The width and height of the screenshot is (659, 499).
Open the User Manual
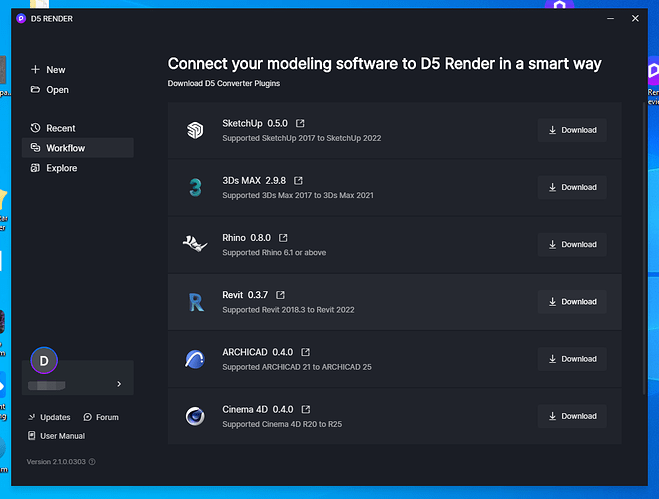point(56,436)
